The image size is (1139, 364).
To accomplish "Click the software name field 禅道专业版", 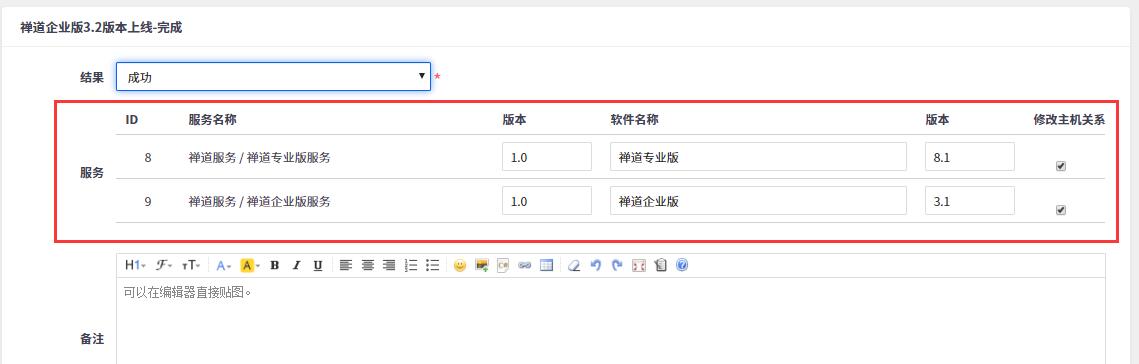I will pyautogui.click(x=758, y=157).
